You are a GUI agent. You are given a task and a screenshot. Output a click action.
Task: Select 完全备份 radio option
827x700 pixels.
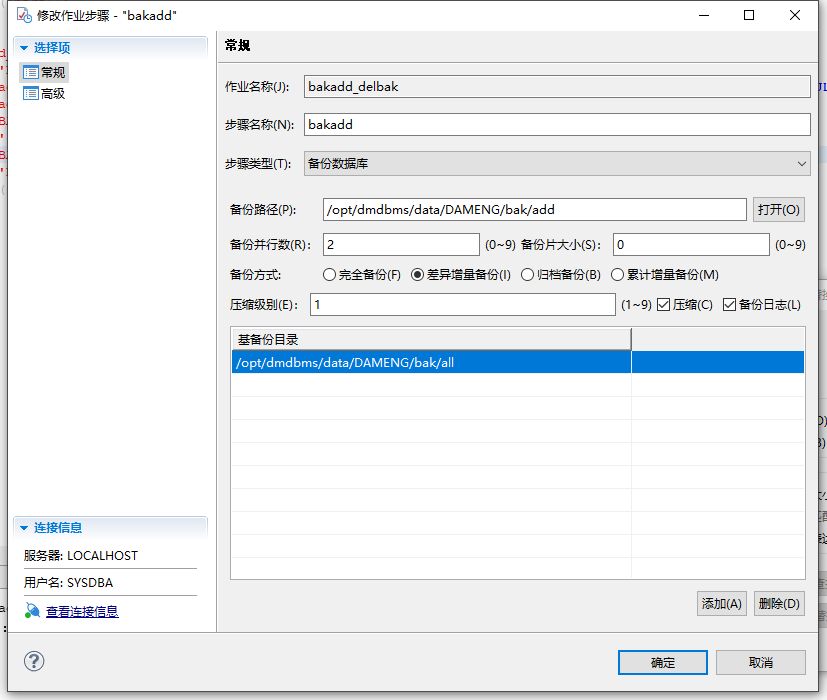click(329, 275)
